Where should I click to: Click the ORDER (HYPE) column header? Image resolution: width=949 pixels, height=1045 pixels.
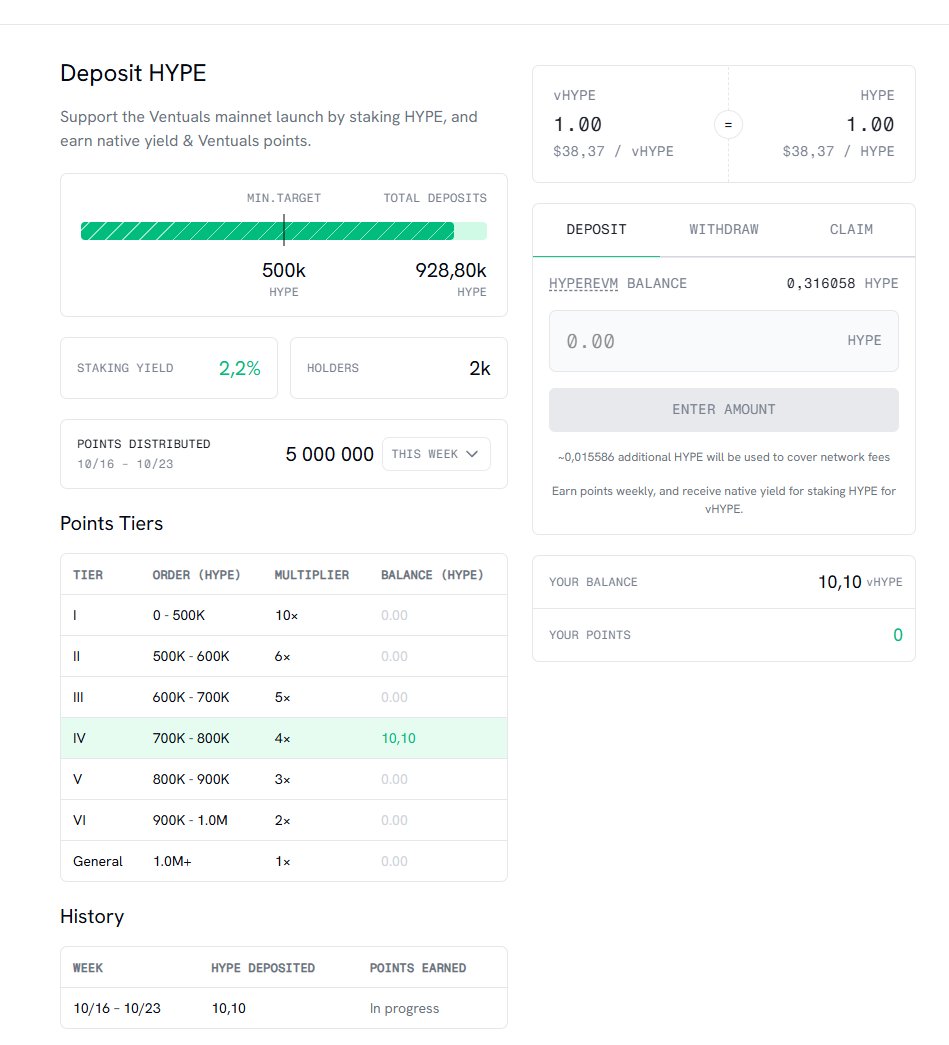click(197, 574)
